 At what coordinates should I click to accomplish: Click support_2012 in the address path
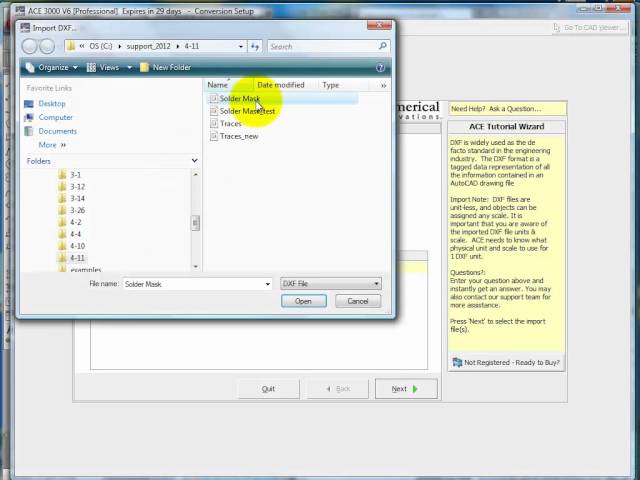tap(148, 47)
